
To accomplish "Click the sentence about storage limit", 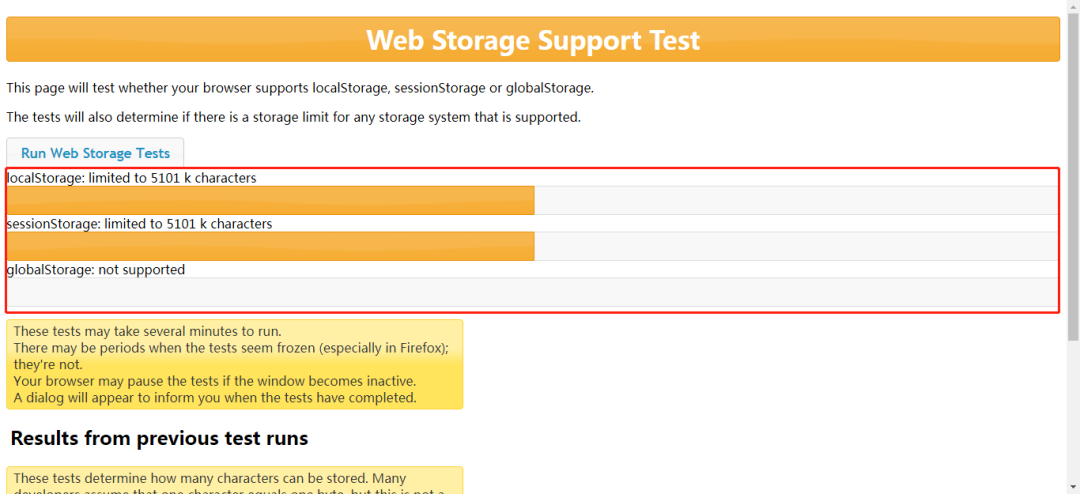I will (x=293, y=117).
